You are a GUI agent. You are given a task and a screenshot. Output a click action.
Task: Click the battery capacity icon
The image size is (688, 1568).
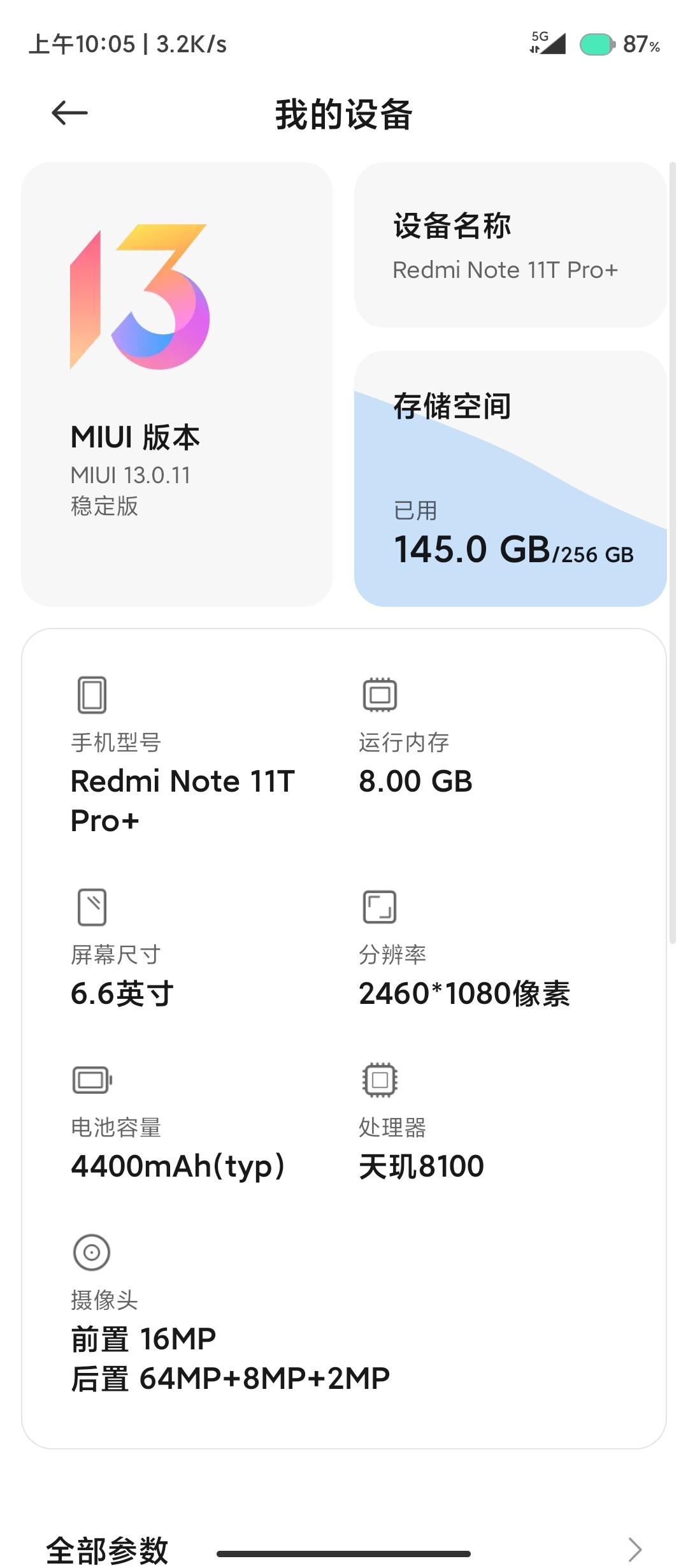point(92,1080)
